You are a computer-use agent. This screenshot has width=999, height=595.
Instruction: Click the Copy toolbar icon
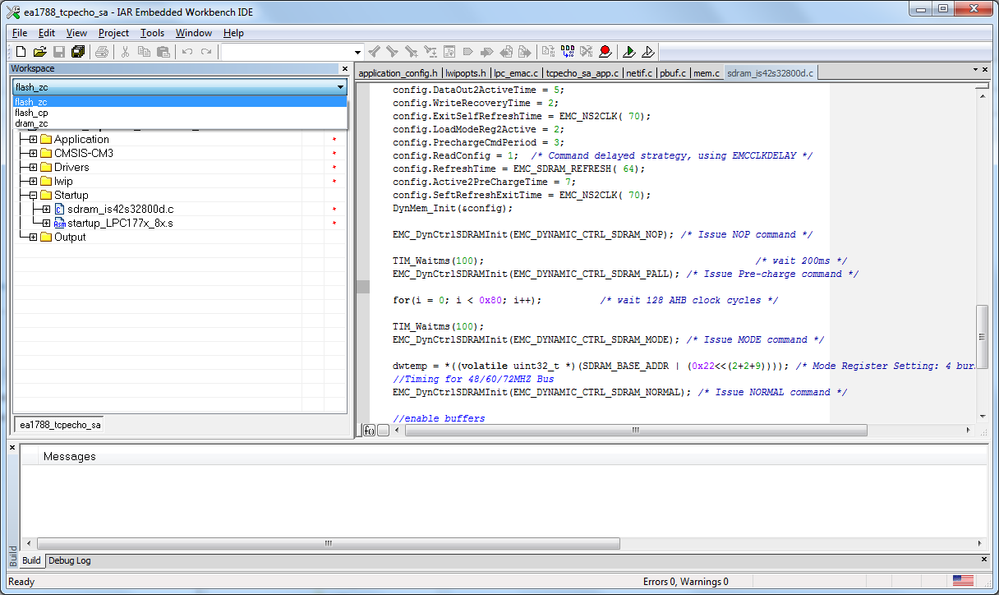[144, 52]
